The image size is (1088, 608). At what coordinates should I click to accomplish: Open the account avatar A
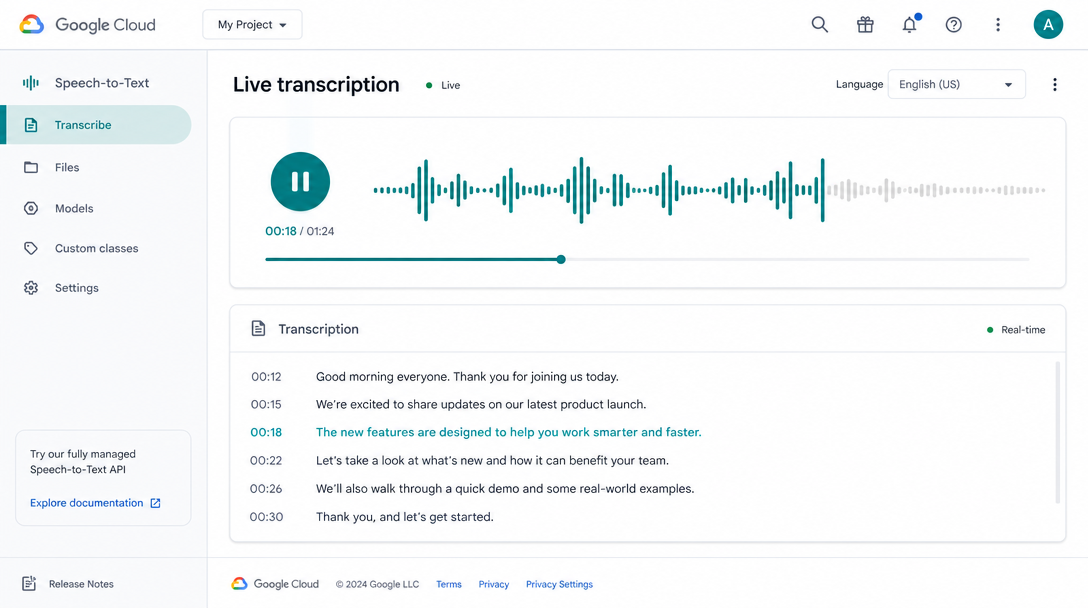[1048, 25]
